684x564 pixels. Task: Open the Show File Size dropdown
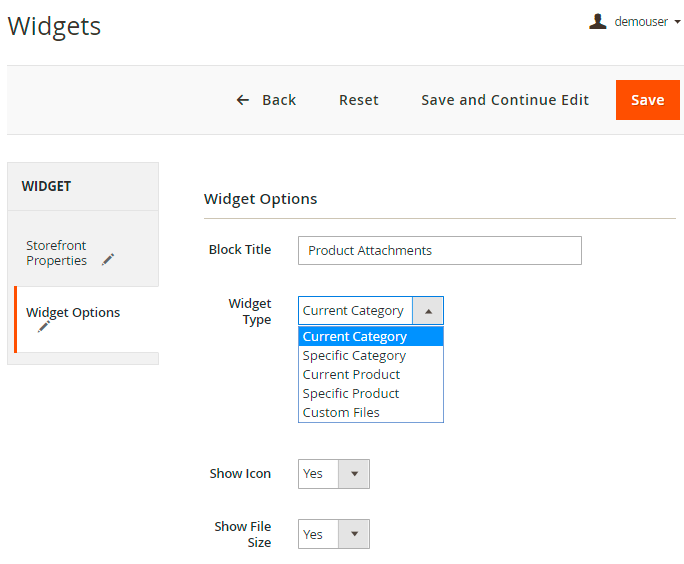(x=333, y=534)
